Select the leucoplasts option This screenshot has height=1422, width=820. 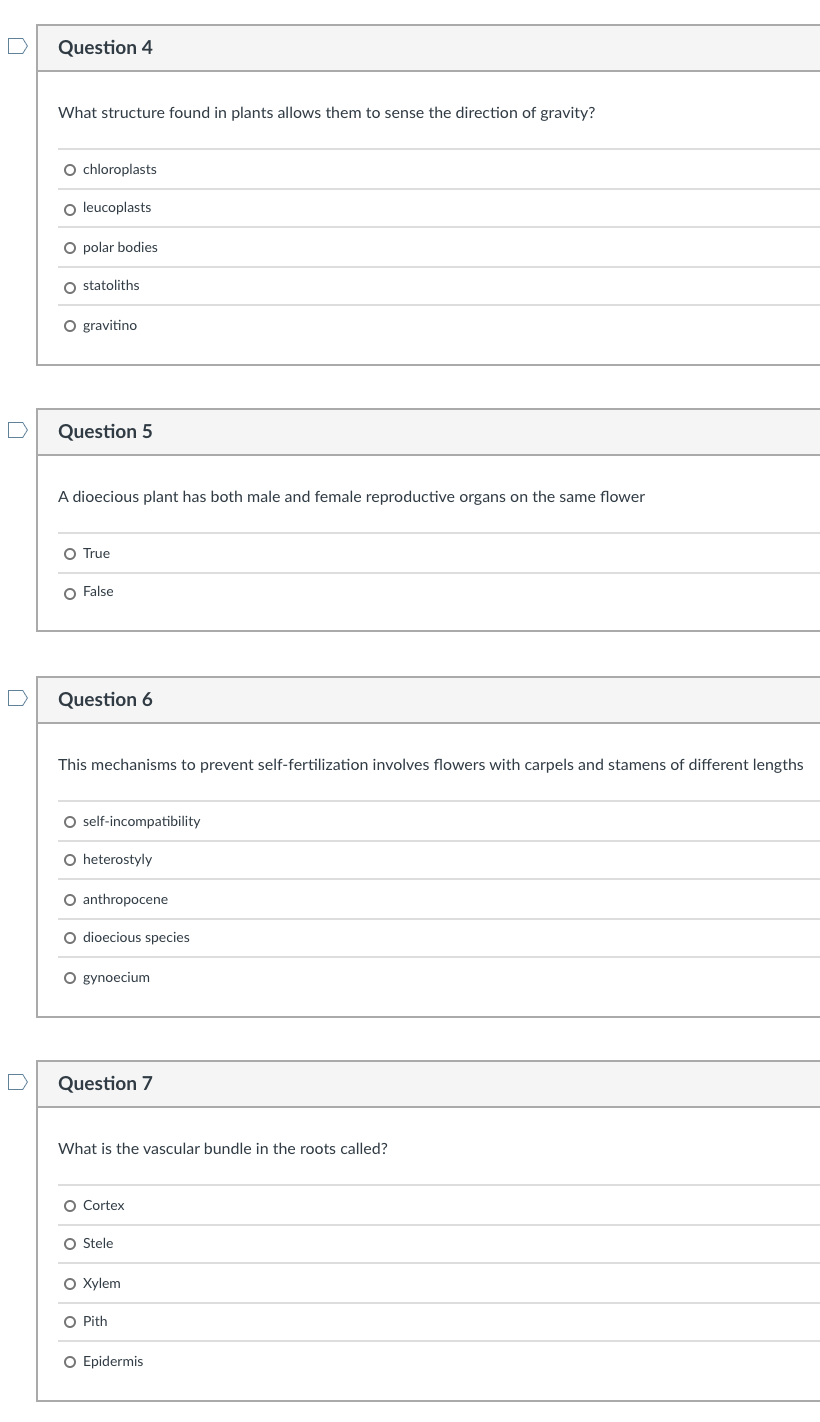point(69,209)
